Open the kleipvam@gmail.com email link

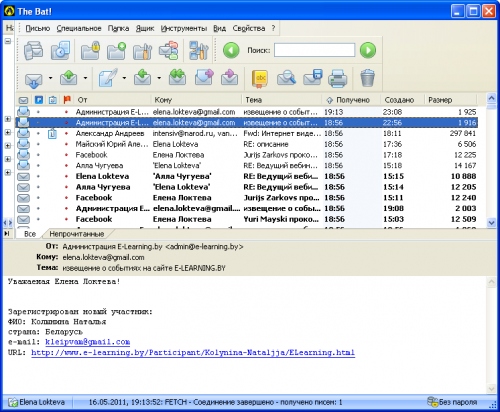(x=88, y=342)
